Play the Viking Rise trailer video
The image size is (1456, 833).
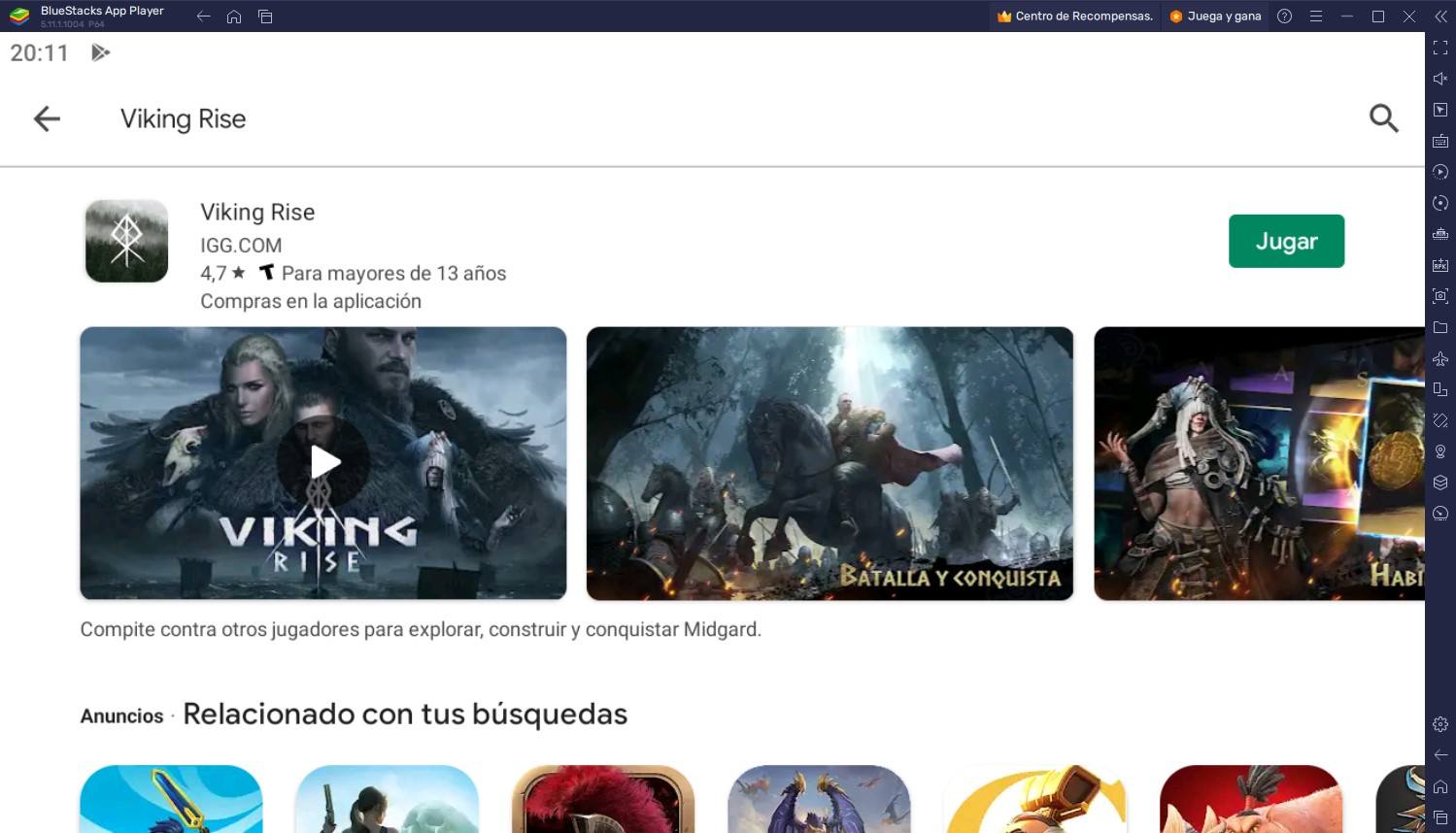pyautogui.click(x=323, y=463)
